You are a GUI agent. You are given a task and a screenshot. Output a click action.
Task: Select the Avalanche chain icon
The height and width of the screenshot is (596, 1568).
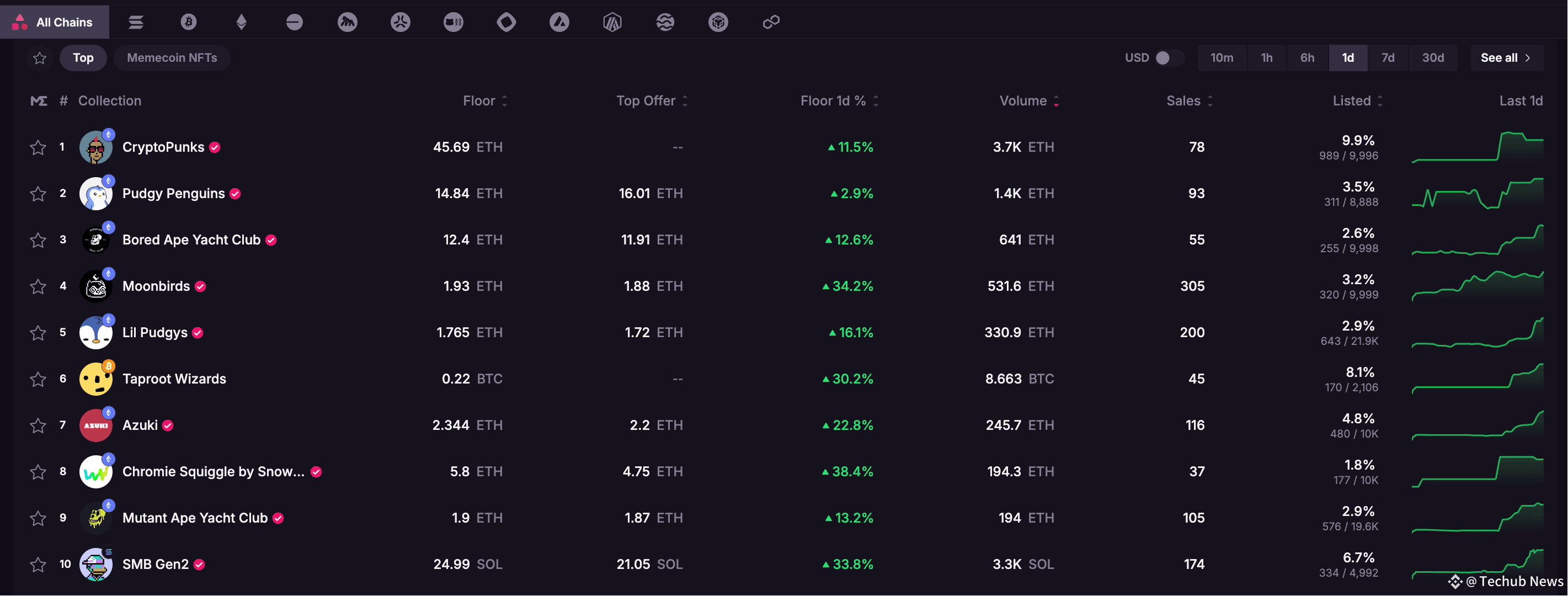559,23
